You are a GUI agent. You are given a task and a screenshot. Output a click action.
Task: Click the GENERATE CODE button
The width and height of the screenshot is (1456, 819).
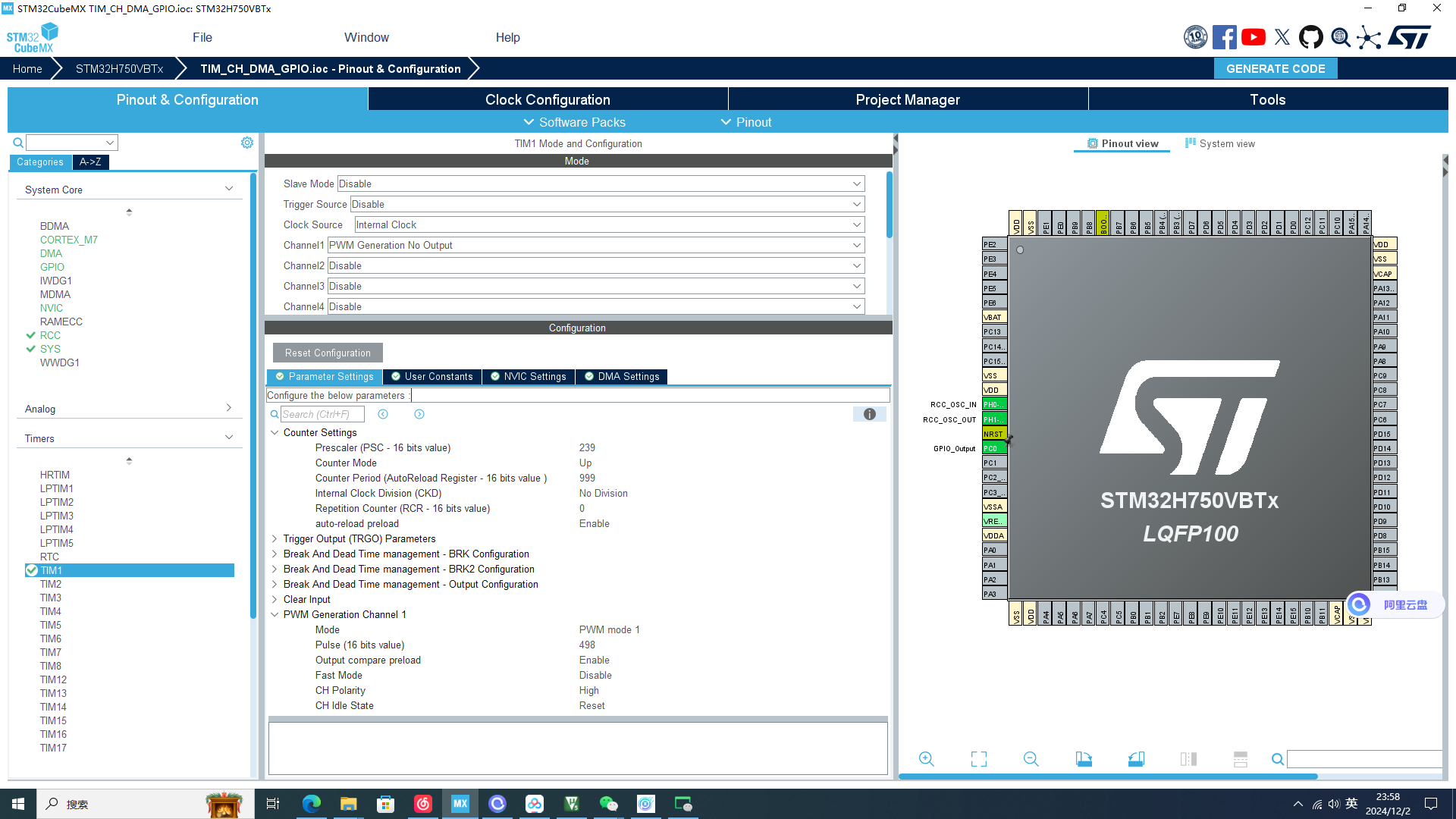coord(1276,68)
